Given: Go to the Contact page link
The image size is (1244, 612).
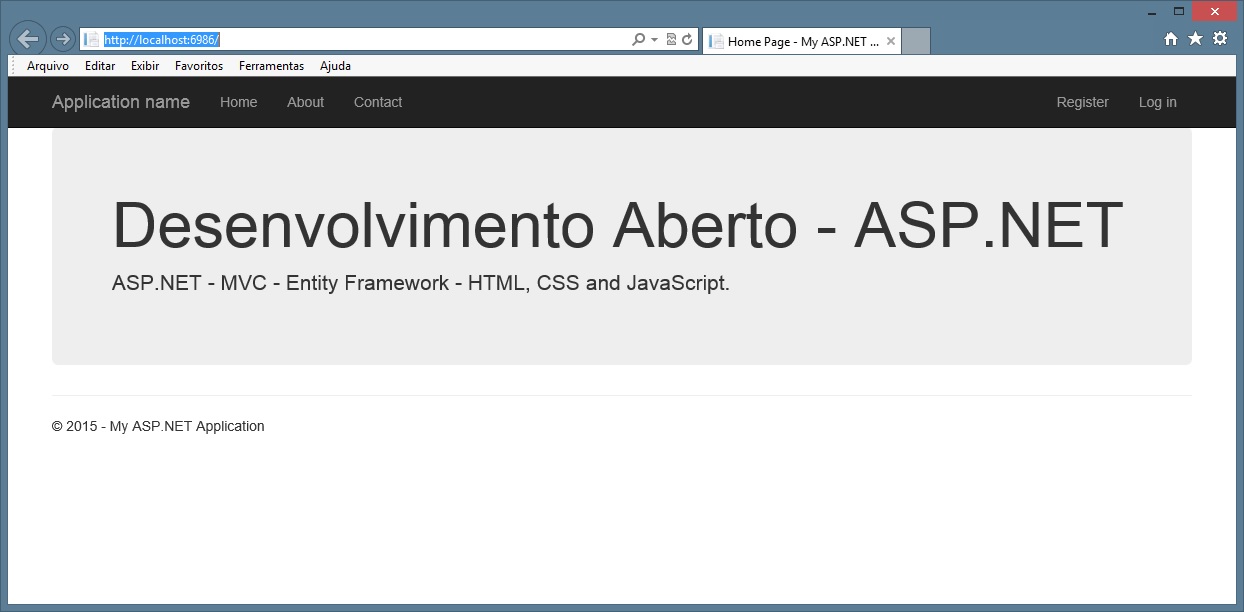Looking at the screenshot, I should pyautogui.click(x=378, y=102).
